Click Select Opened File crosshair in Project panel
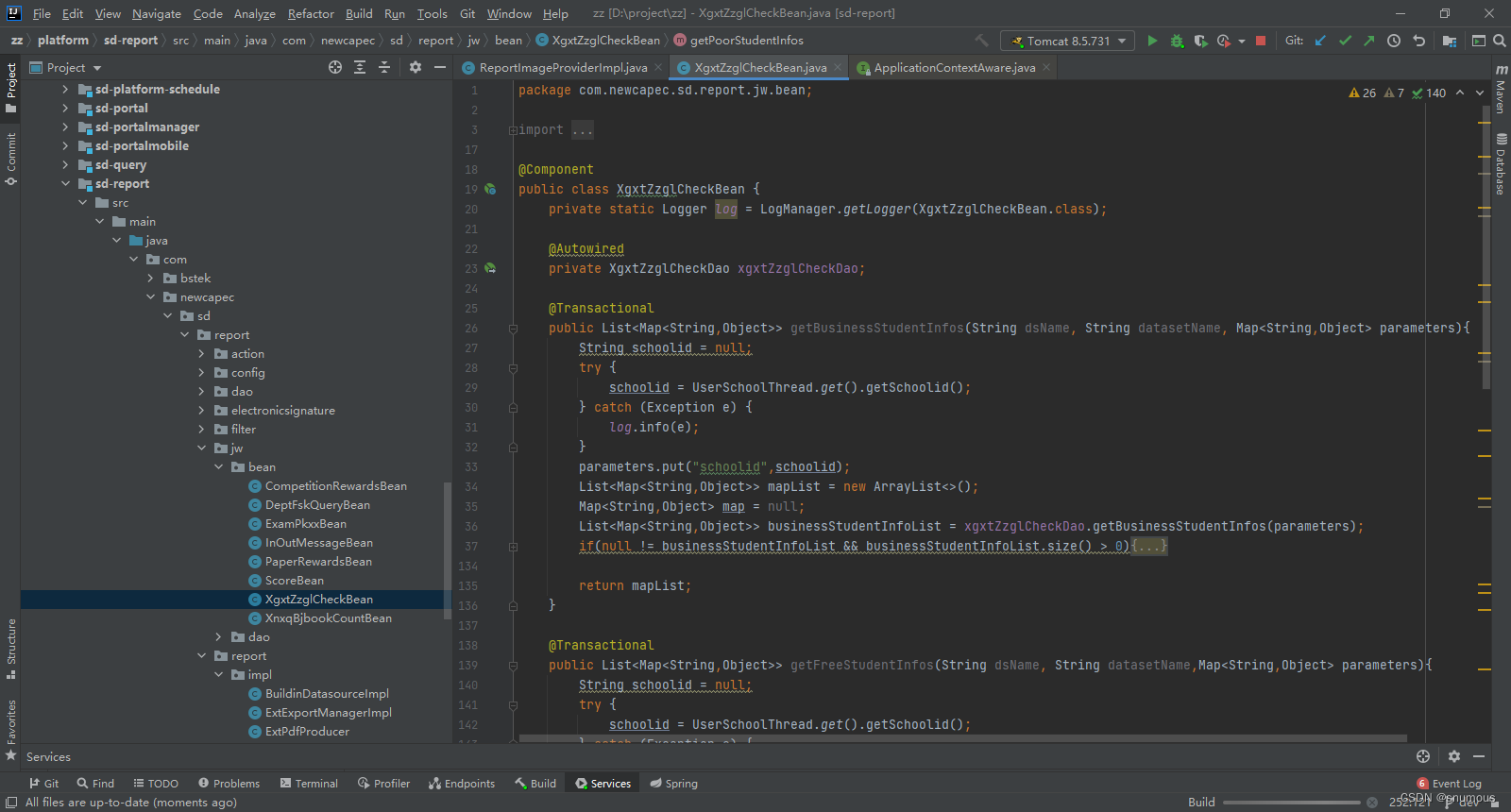This screenshot has height=812, width=1511. coord(335,67)
